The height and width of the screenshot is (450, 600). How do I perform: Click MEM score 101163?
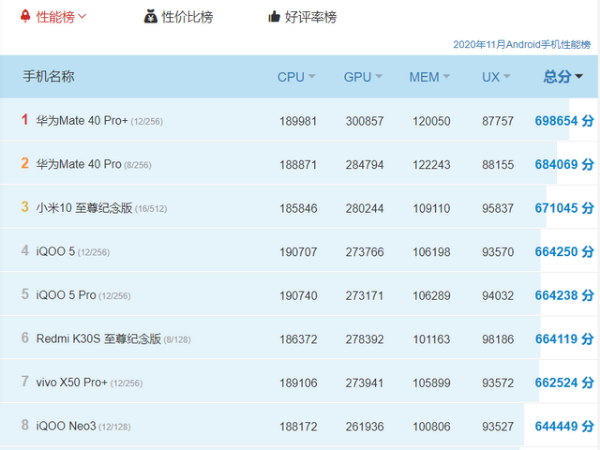pos(431,339)
